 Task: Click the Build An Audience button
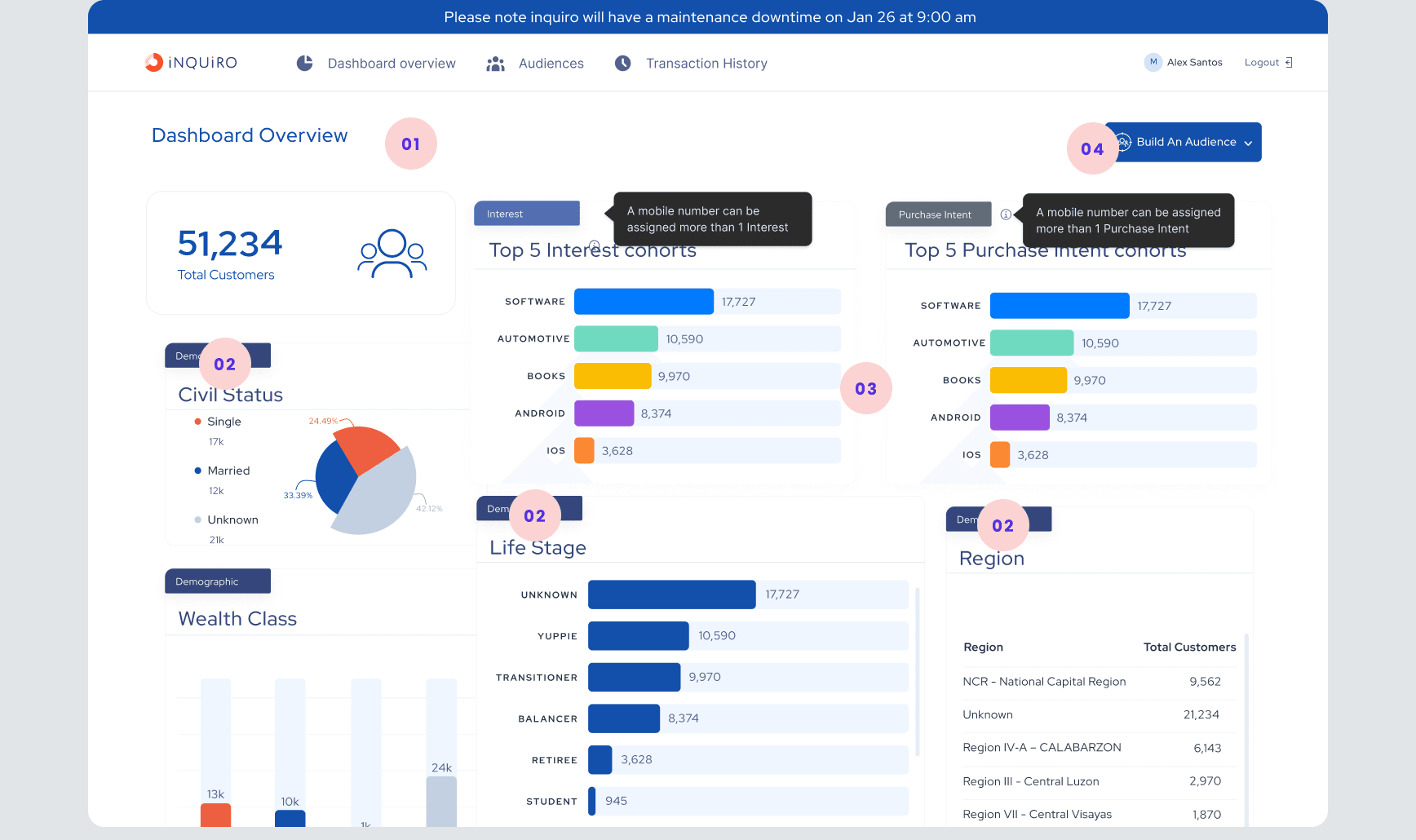[x=1183, y=142]
